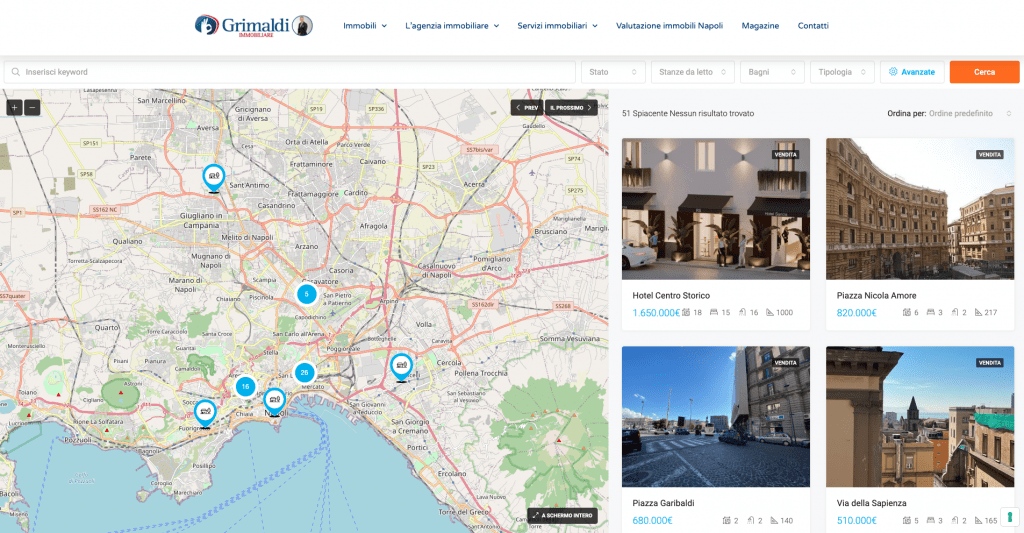Click the property marker near Cercola
The height and width of the screenshot is (533, 1024).
[x=401, y=367]
